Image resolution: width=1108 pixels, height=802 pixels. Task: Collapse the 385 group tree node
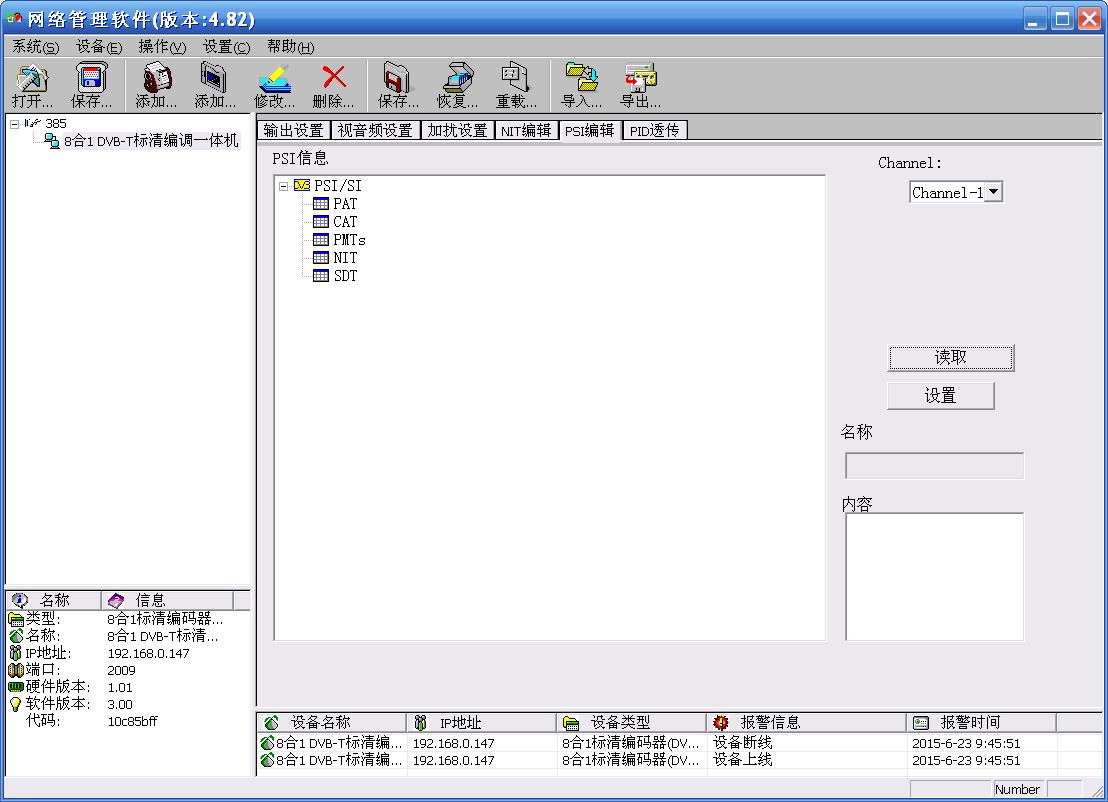(x=14, y=124)
